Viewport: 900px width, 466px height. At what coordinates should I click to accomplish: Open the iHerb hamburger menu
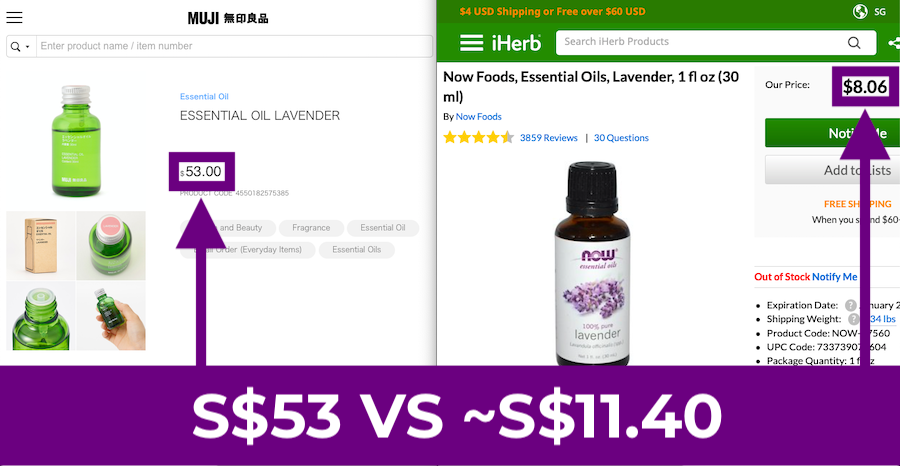point(471,42)
